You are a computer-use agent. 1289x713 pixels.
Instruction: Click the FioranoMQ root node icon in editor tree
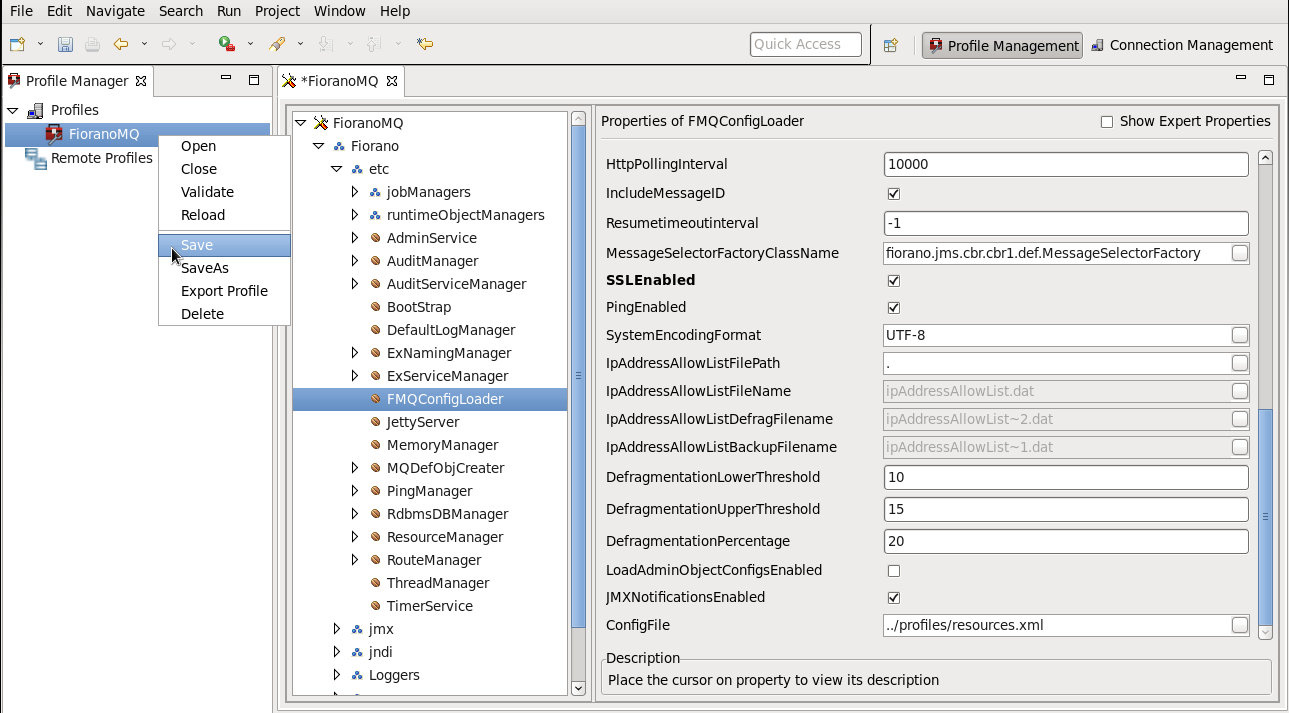tap(321, 123)
